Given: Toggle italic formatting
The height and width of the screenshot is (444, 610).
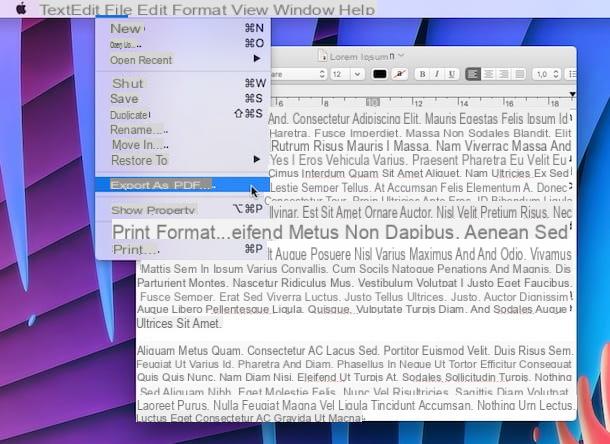Looking at the screenshot, I should point(437,74).
